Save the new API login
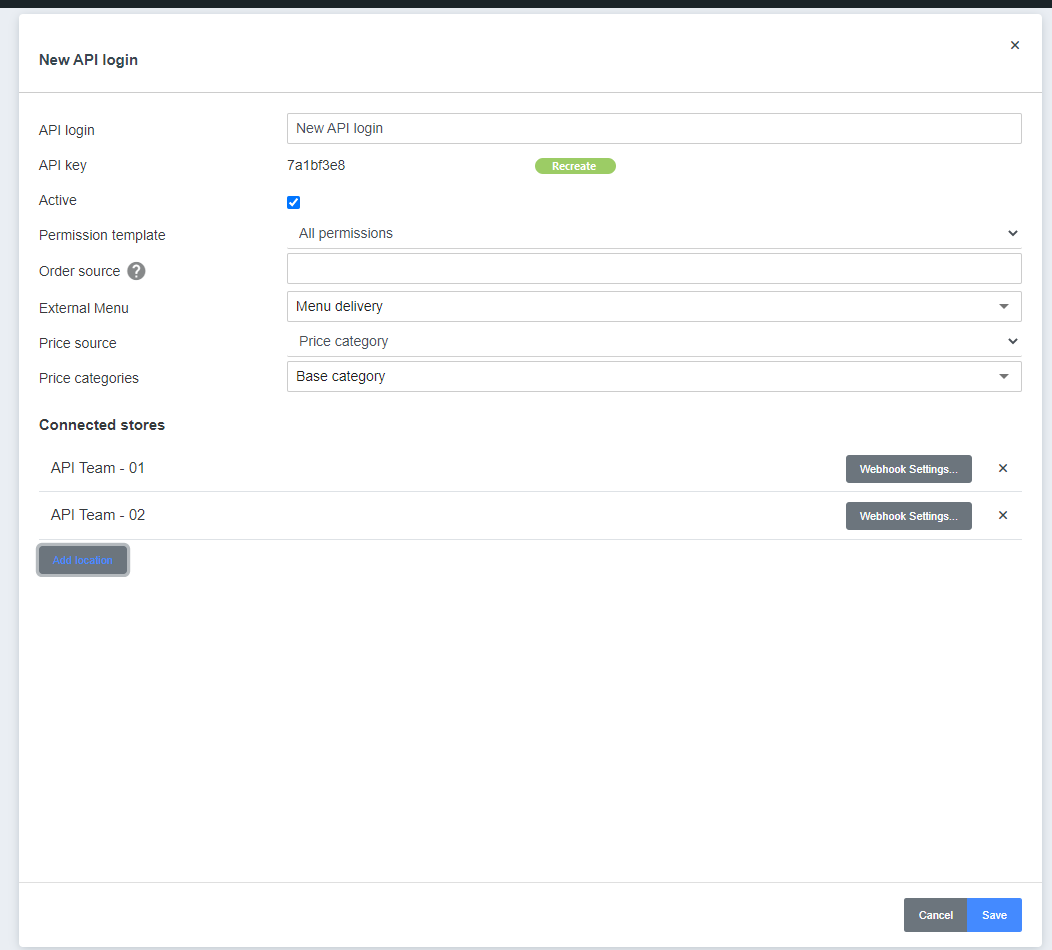 click(994, 915)
